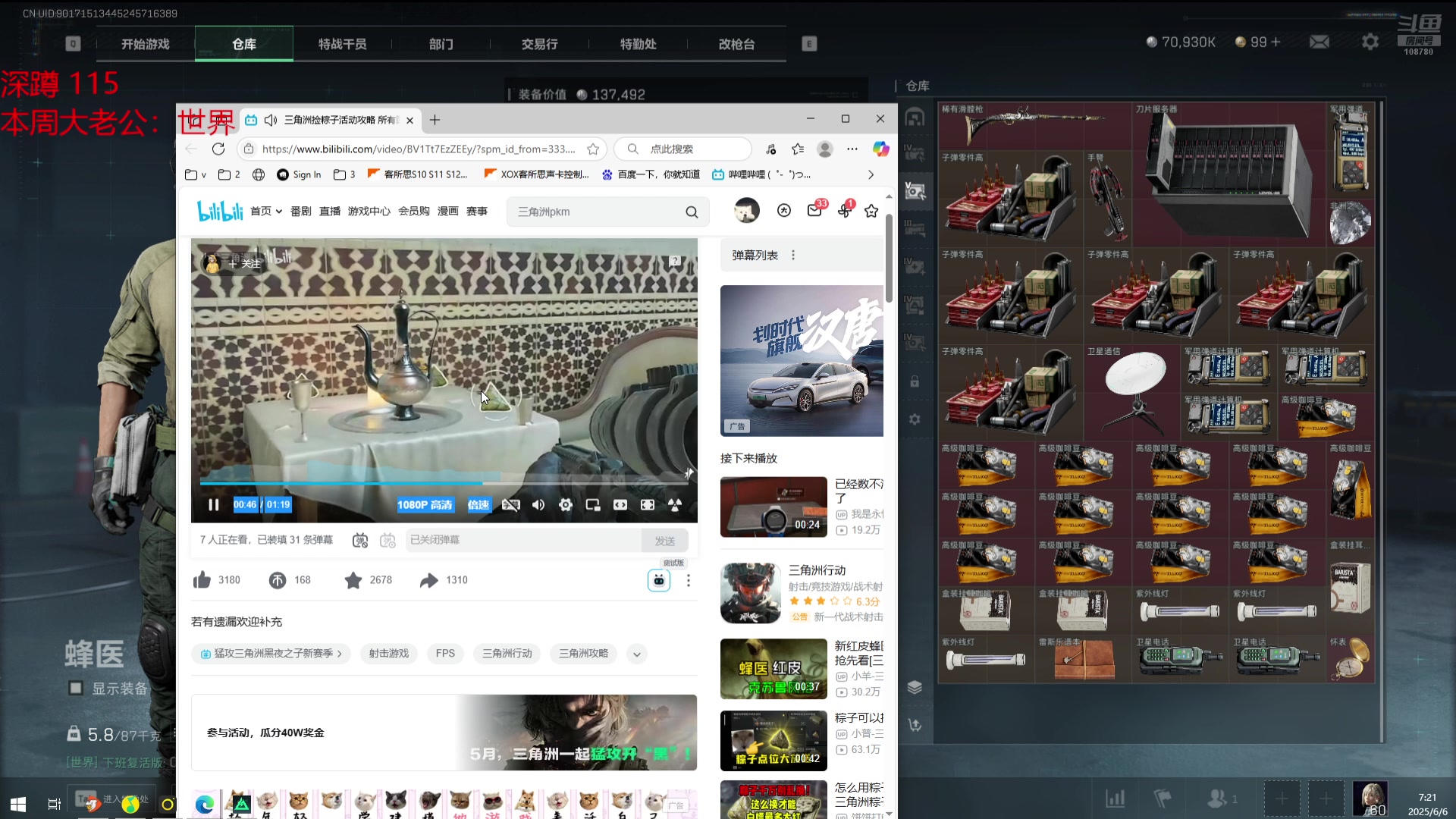
Task: Open the 1080P 高清 quality selector
Action: (x=425, y=505)
